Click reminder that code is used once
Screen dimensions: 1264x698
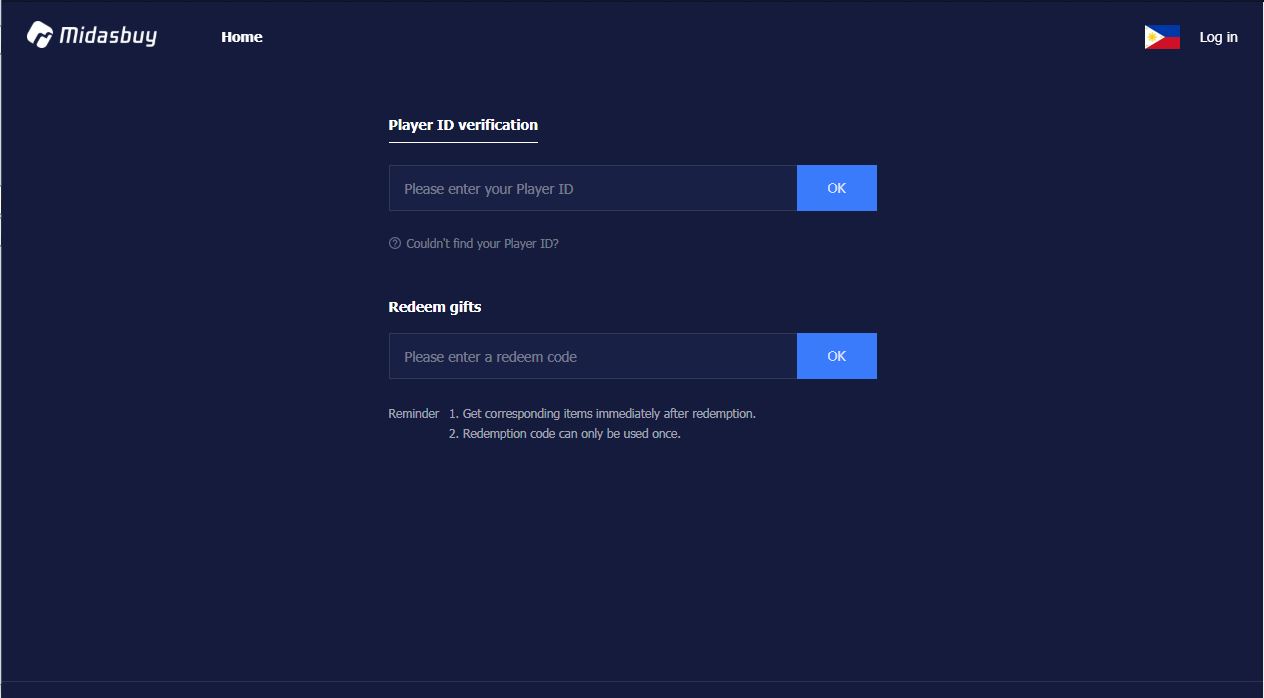(x=564, y=434)
